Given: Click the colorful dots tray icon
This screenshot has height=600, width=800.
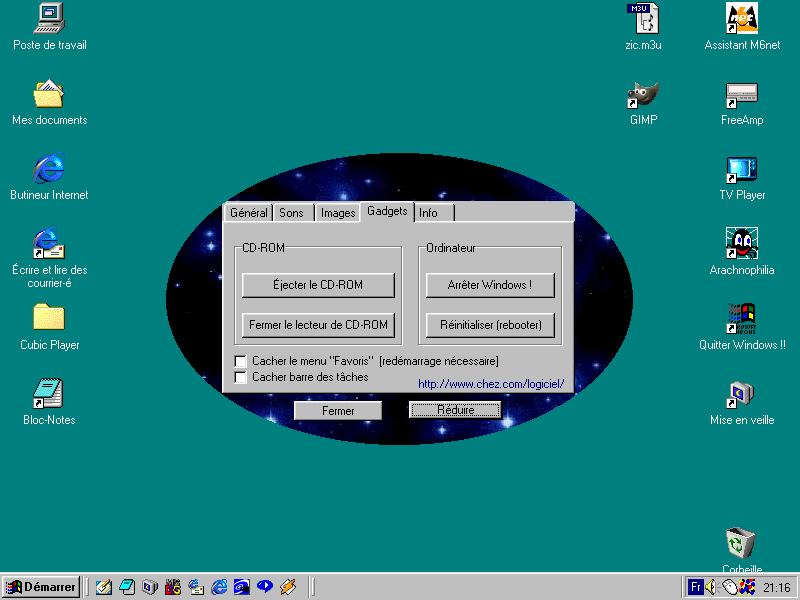Looking at the screenshot, I should (747, 587).
